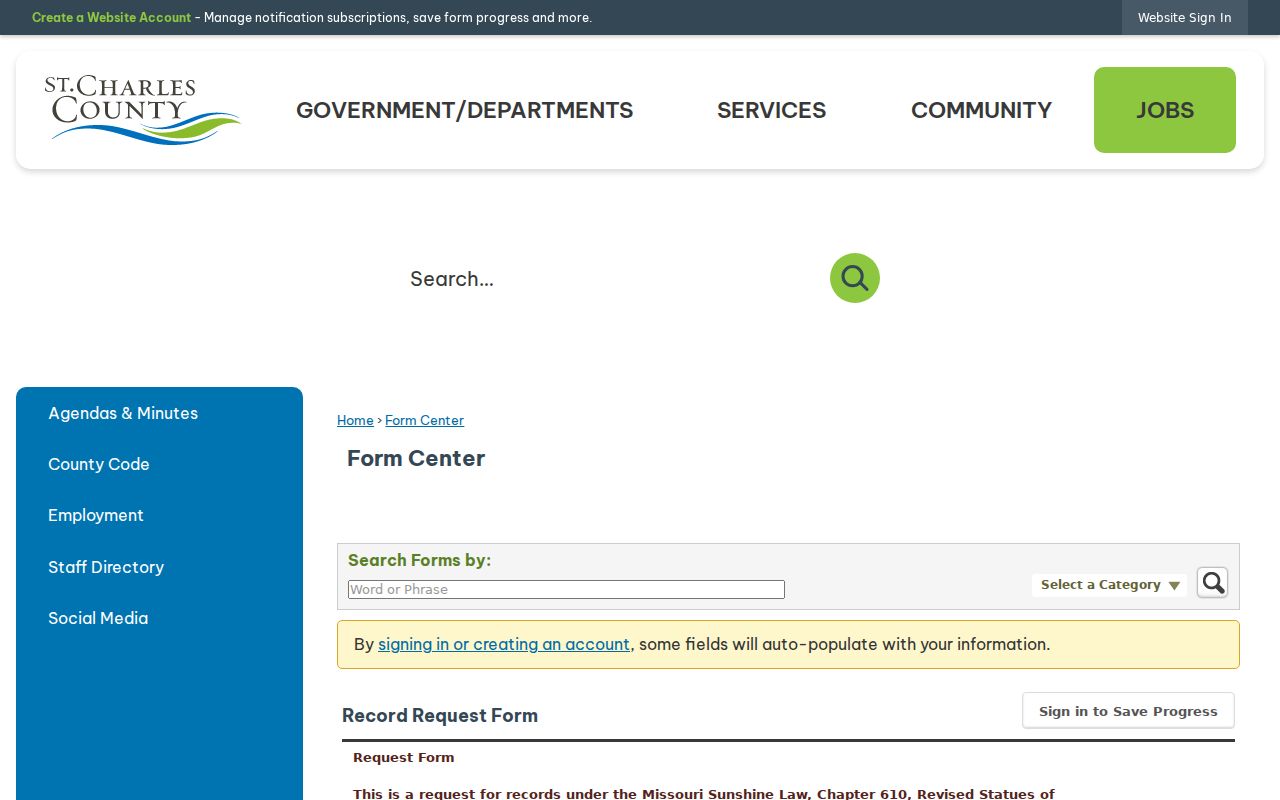Open Staff Directory sidebar link
The width and height of the screenshot is (1280, 800).
(x=106, y=567)
